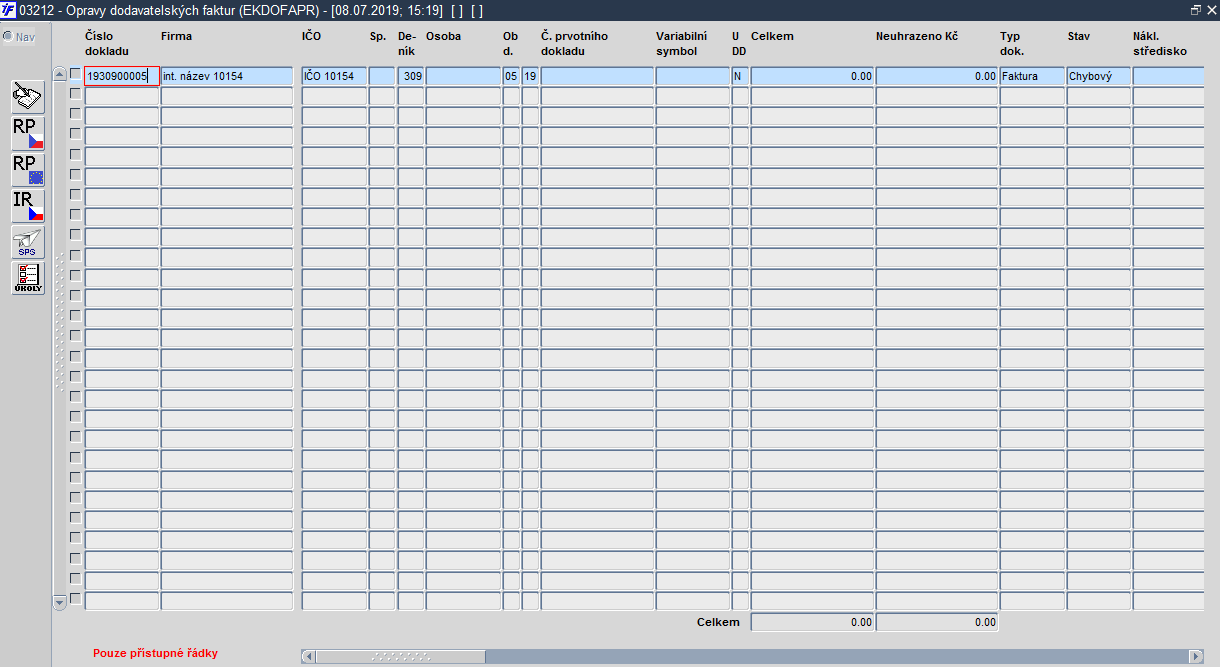
Task: Click the bottom 'Celkem' totals label
Action: [718, 622]
